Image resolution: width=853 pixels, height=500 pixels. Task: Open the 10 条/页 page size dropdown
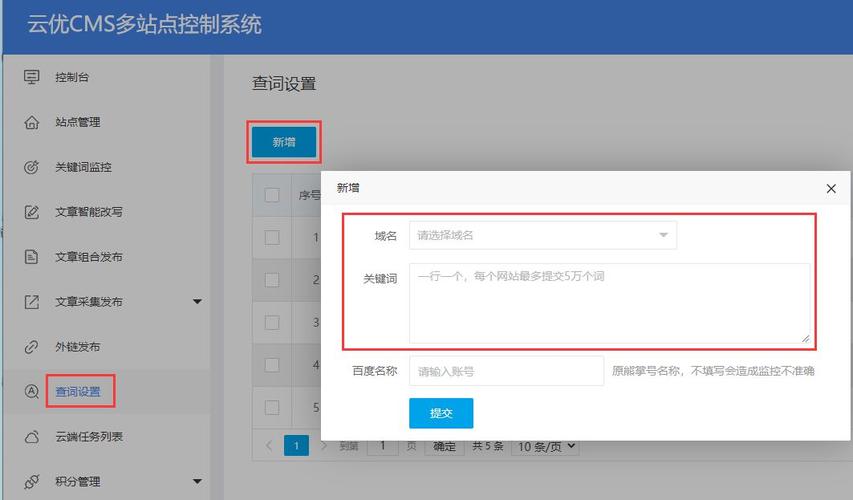coord(545,447)
